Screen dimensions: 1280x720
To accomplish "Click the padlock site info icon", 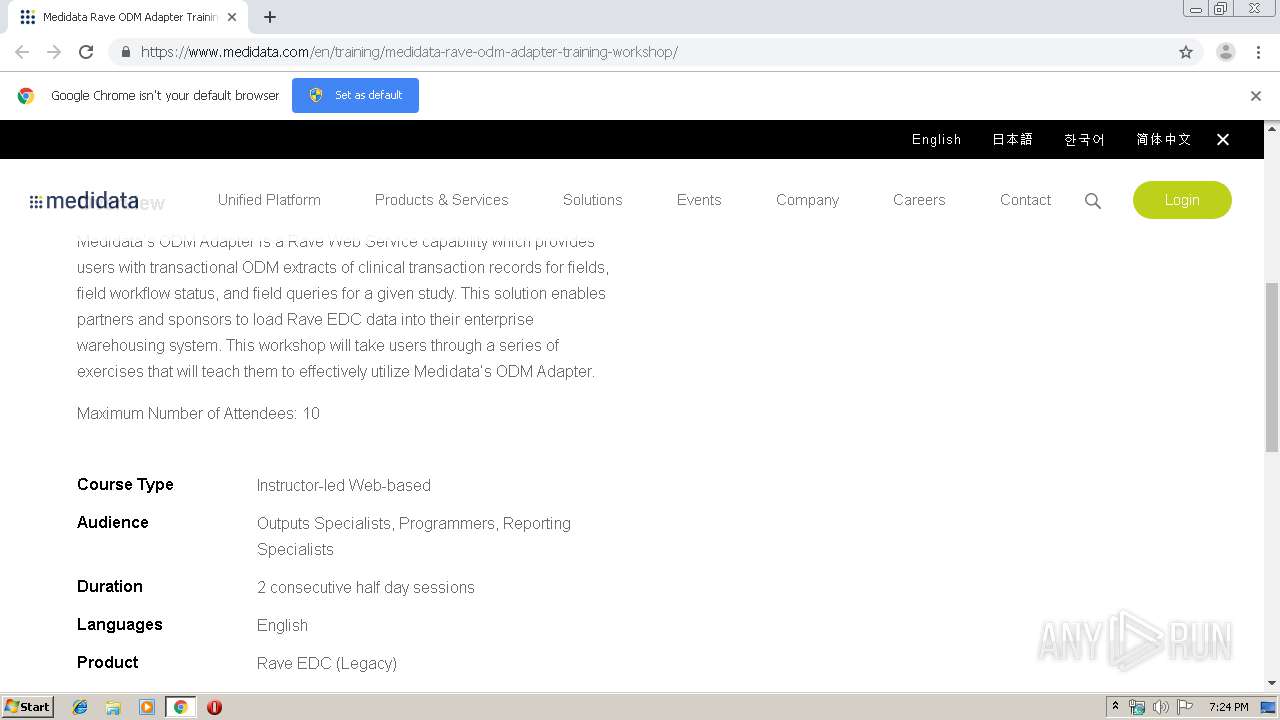I will coord(125,52).
